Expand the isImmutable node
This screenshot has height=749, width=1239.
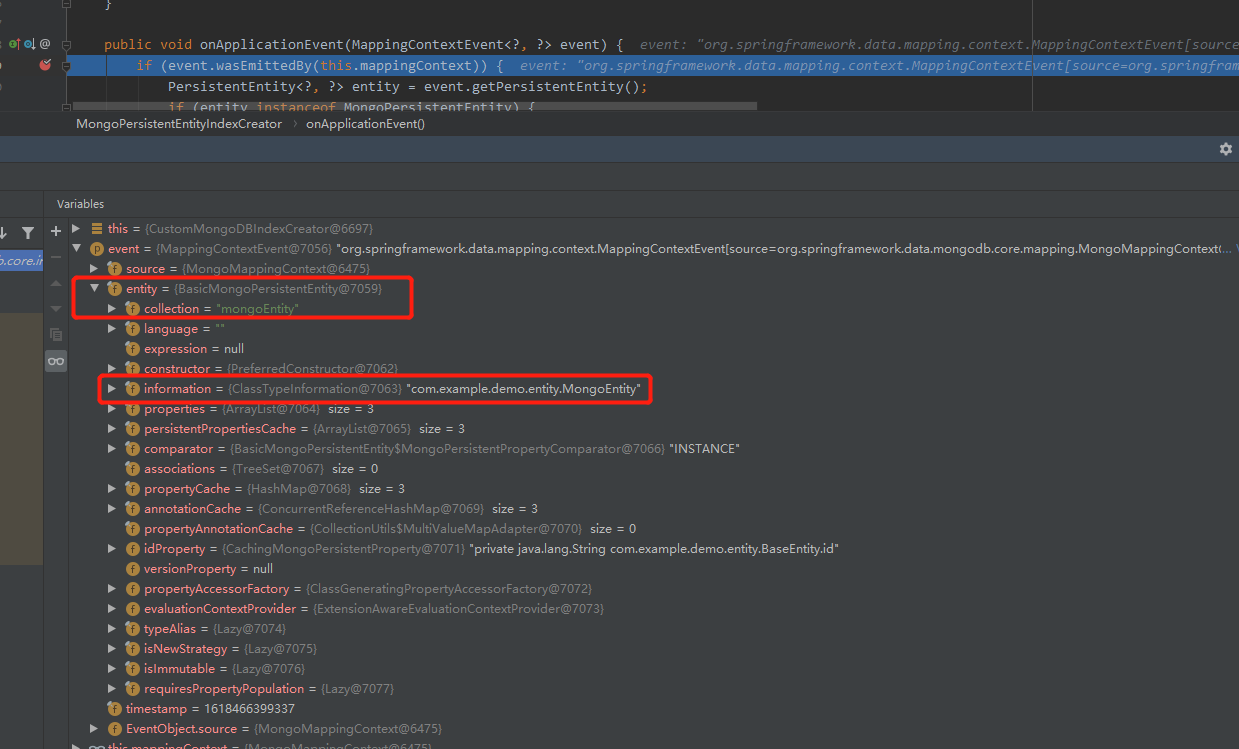(112, 669)
